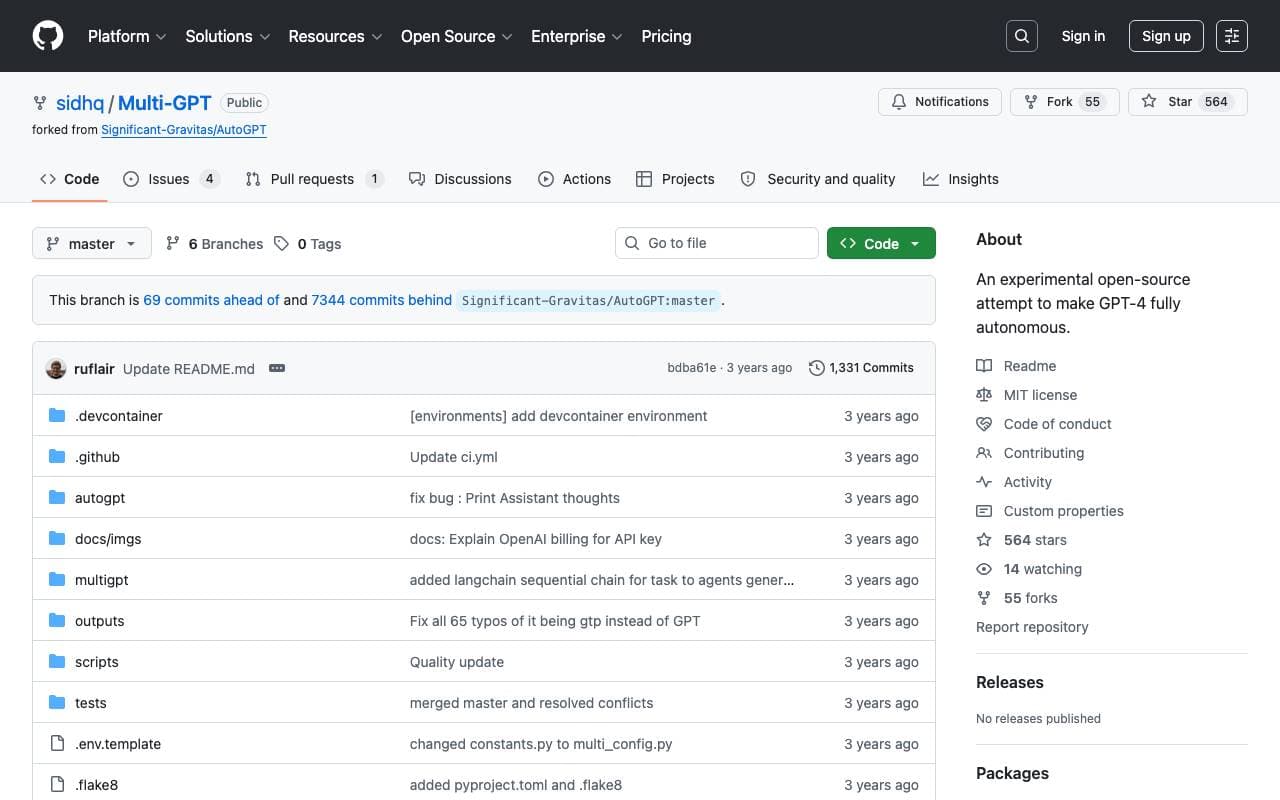This screenshot has width=1280, height=800.
Task: Click the Sign in link
Action: 1083,36
